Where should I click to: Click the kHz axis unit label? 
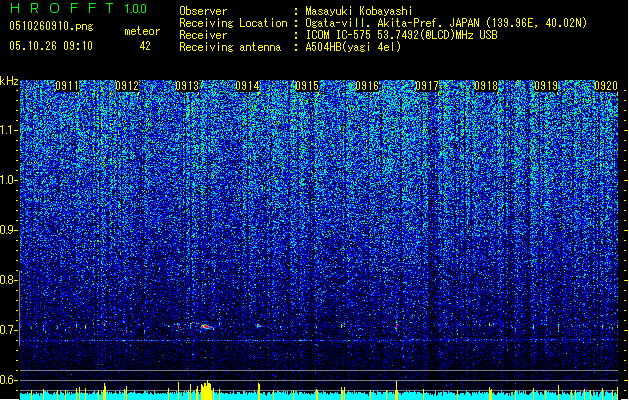click(9, 81)
